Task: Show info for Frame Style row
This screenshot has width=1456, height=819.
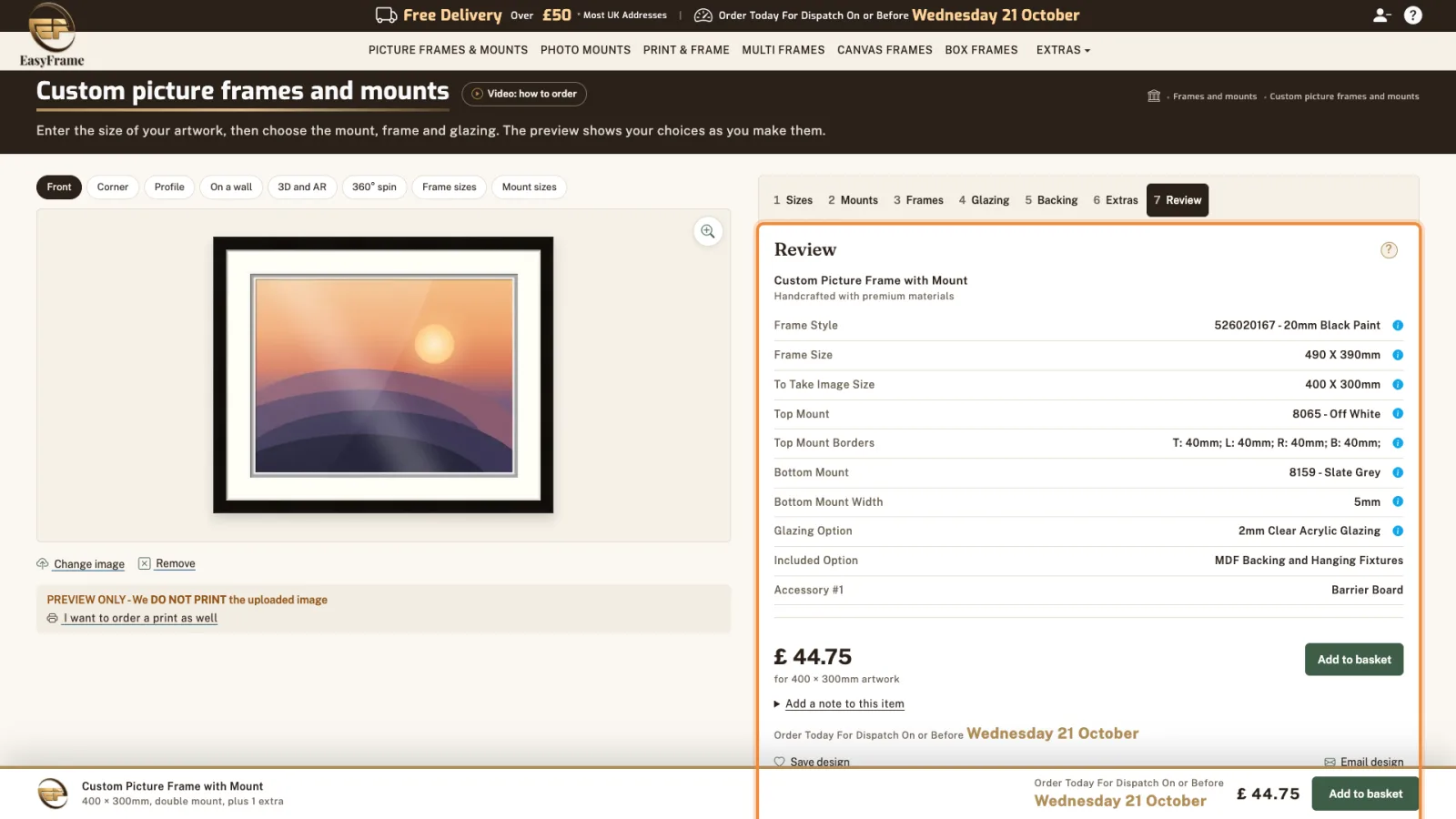Action: pos(1398,326)
